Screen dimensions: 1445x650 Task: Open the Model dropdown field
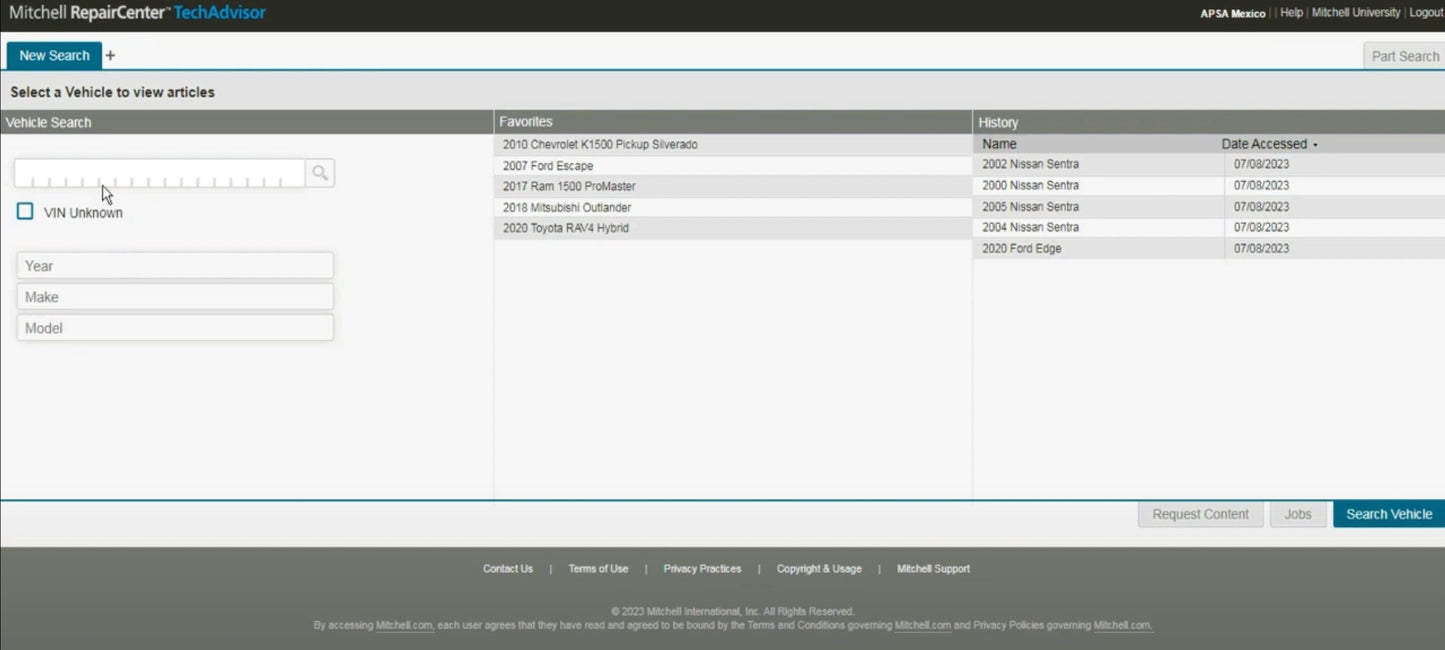click(x=175, y=328)
